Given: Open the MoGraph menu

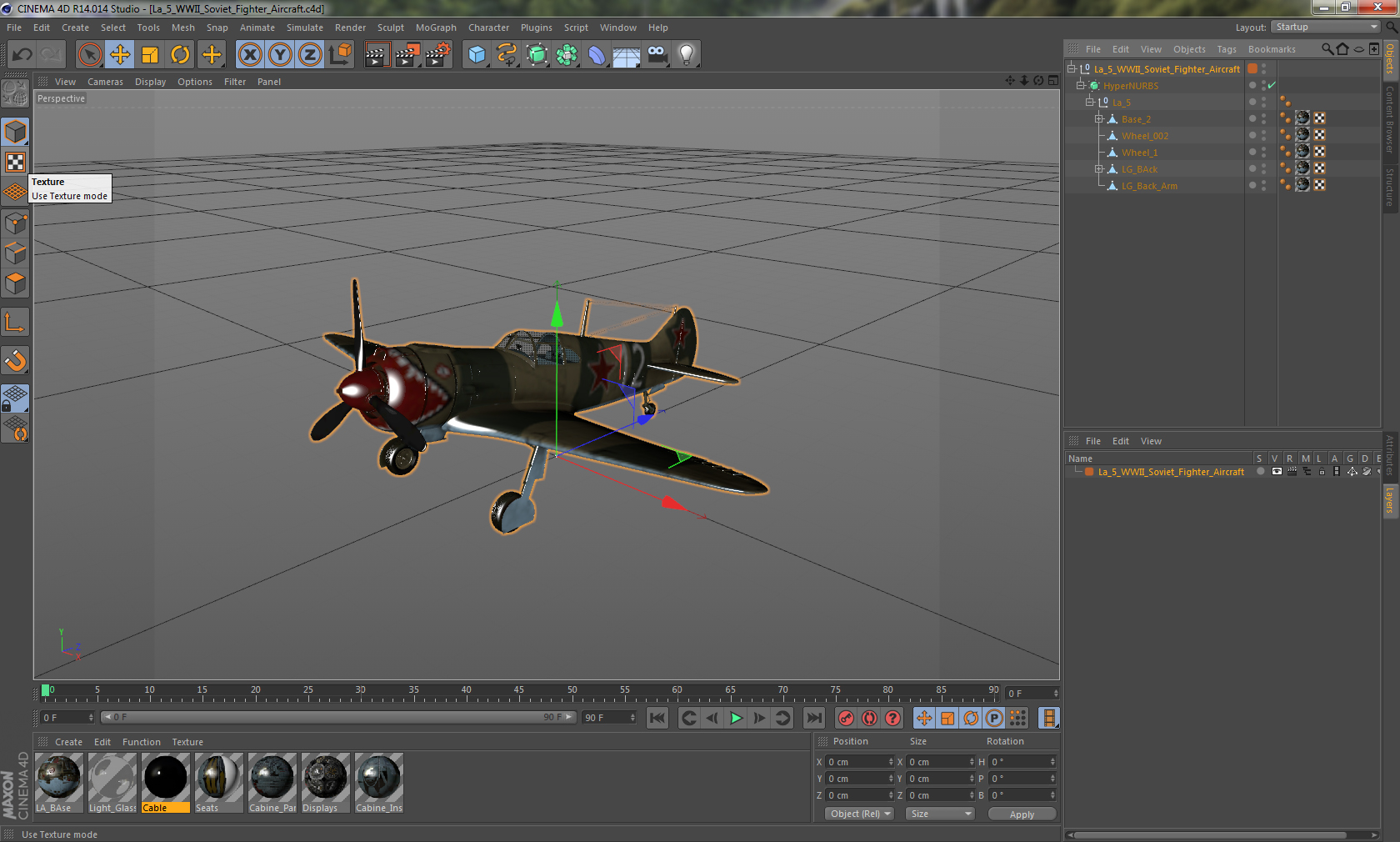Looking at the screenshot, I should (436, 28).
